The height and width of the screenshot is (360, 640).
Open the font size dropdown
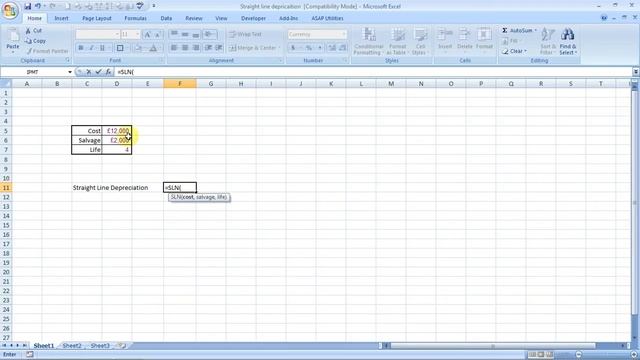coord(138,34)
